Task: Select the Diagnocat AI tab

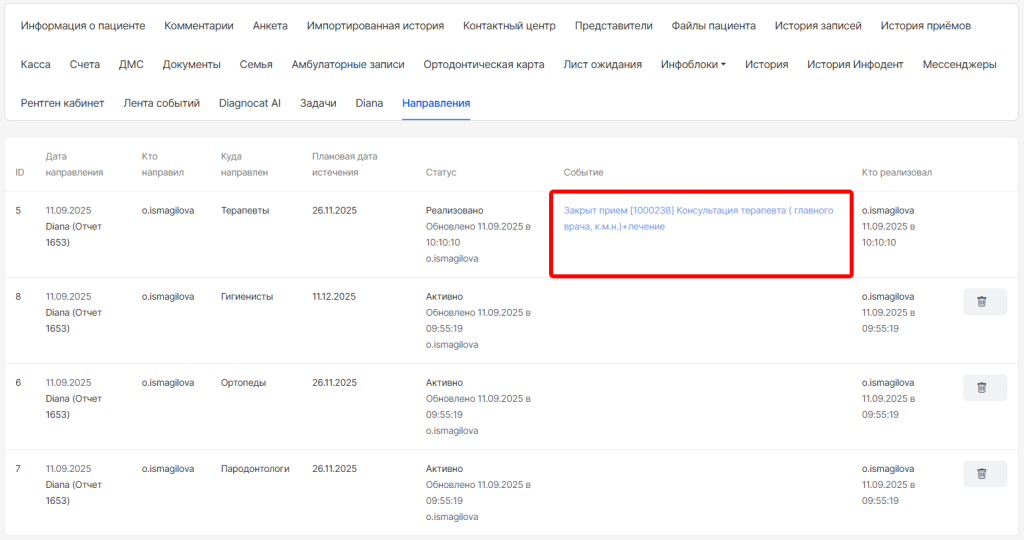Action: pyautogui.click(x=250, y=103)
